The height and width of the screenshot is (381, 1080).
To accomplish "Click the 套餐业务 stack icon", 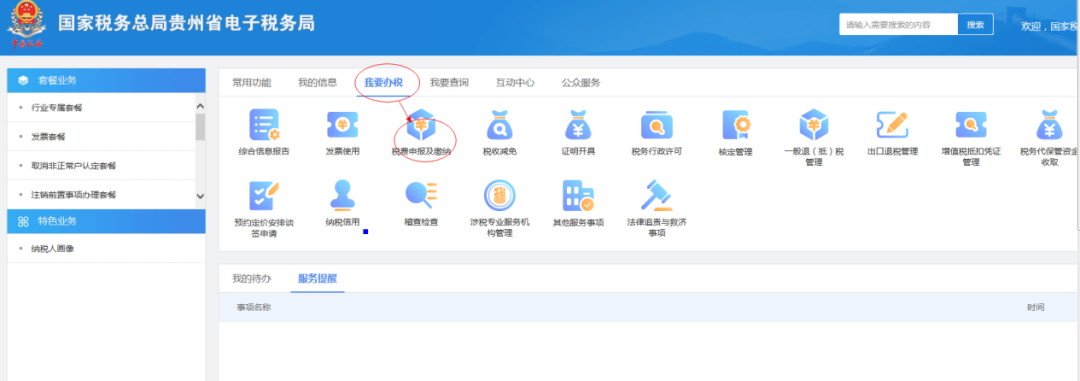I will click(23, 81).
